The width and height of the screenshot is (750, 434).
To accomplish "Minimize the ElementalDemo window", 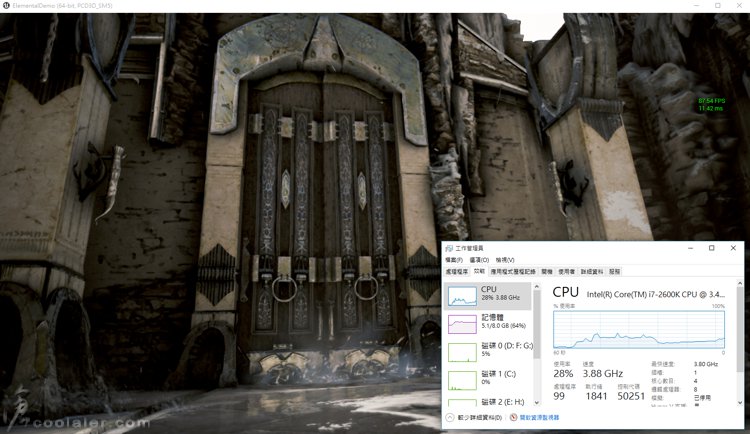I will [x=696, y=5].
